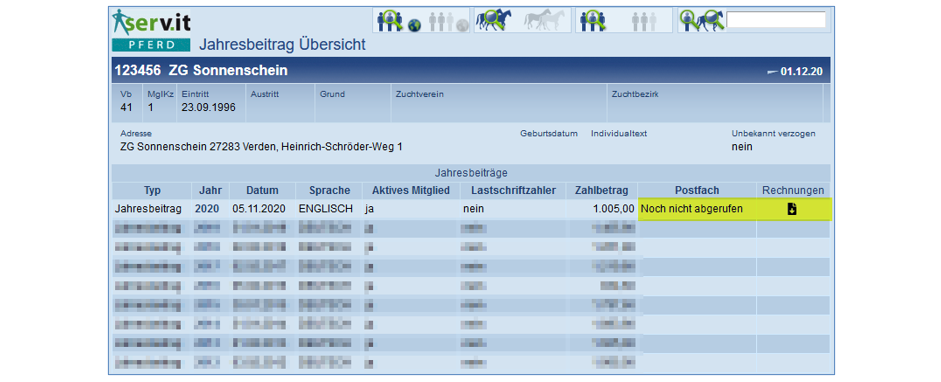Click the Postfach column header
The image size is (941, 382).
[x=697, y=191]
